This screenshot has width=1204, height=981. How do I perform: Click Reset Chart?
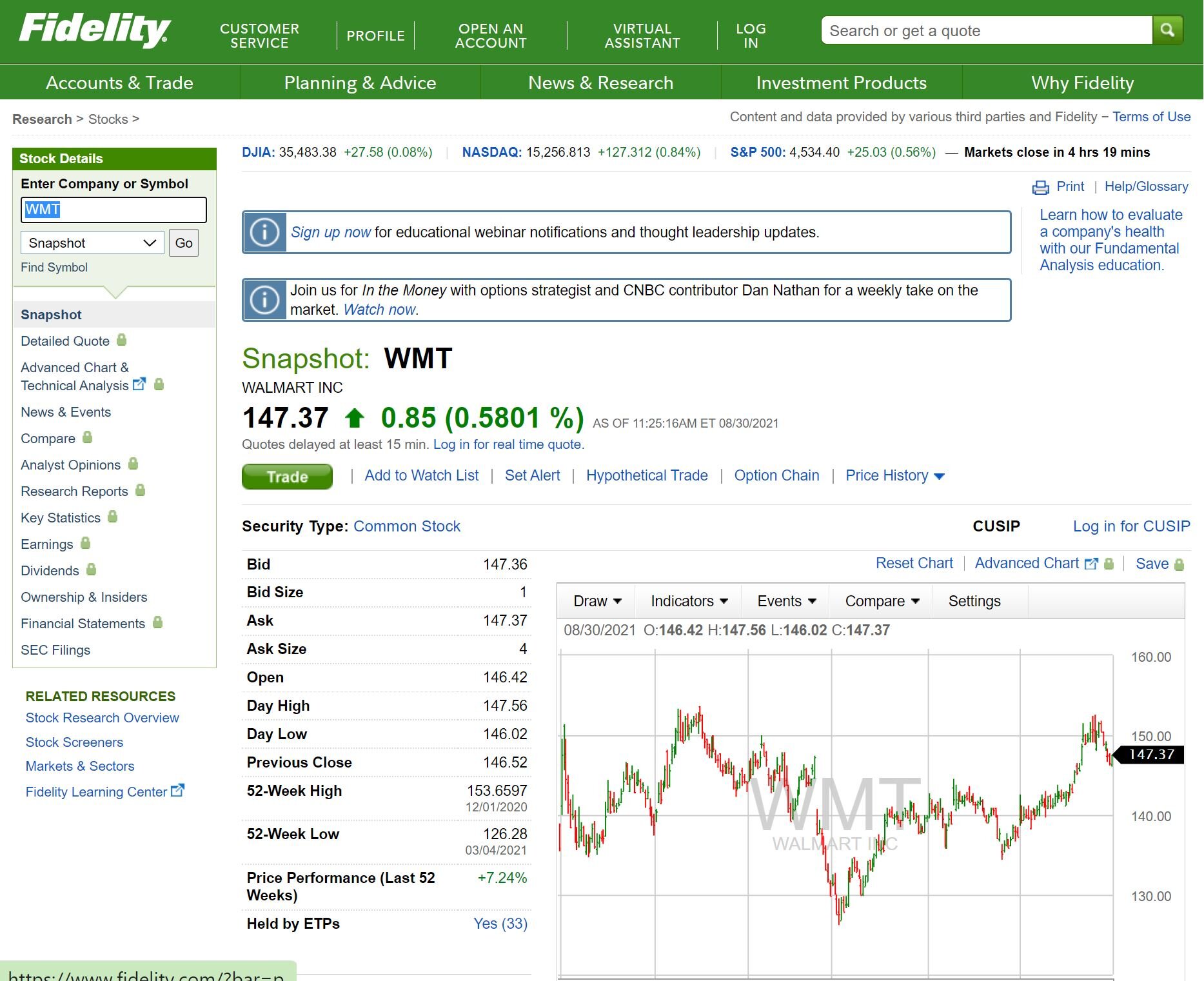[914, 563]
